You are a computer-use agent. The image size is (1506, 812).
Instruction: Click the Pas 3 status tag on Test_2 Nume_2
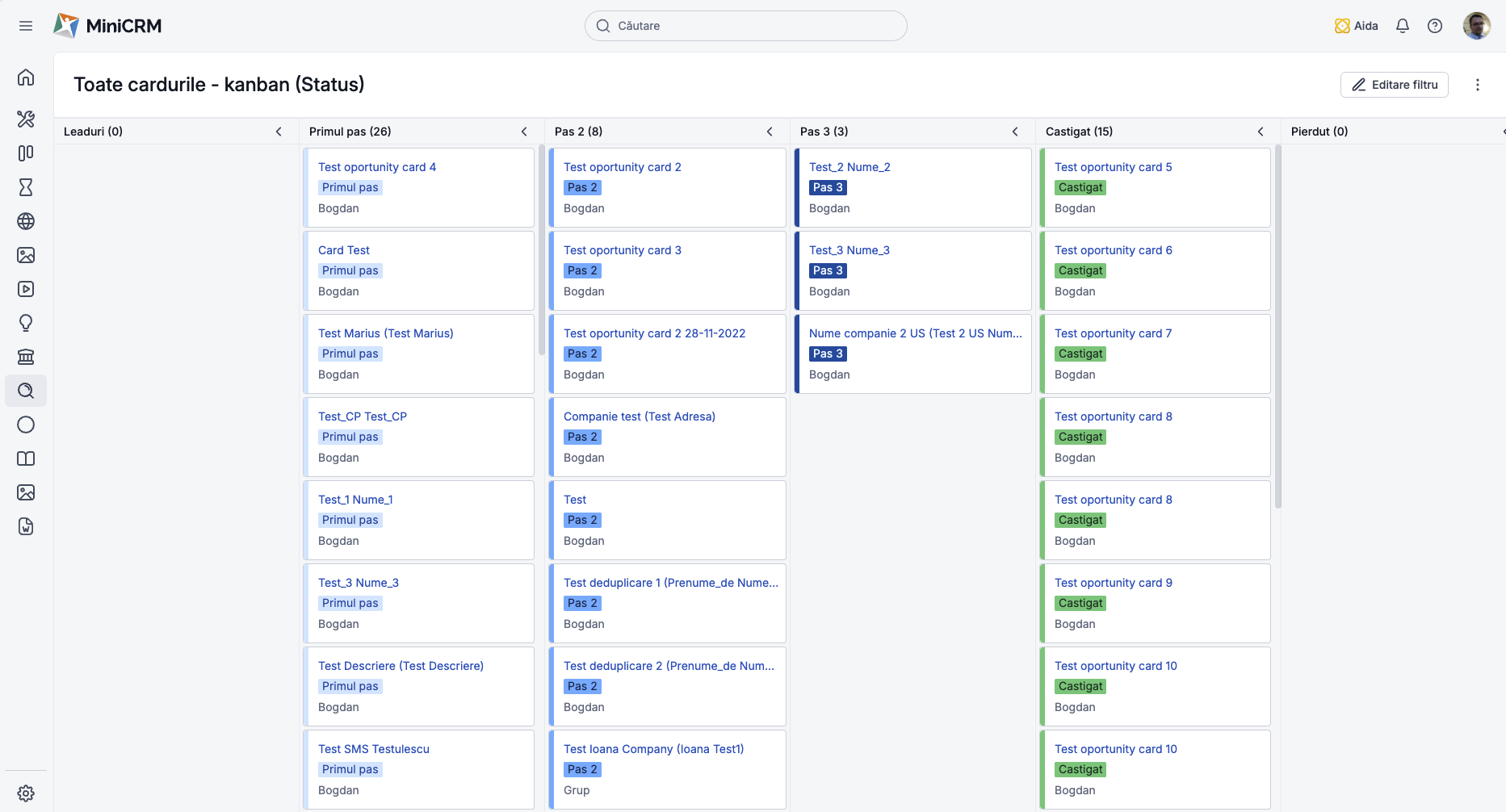pyautogui.click(x=828, y=187)
